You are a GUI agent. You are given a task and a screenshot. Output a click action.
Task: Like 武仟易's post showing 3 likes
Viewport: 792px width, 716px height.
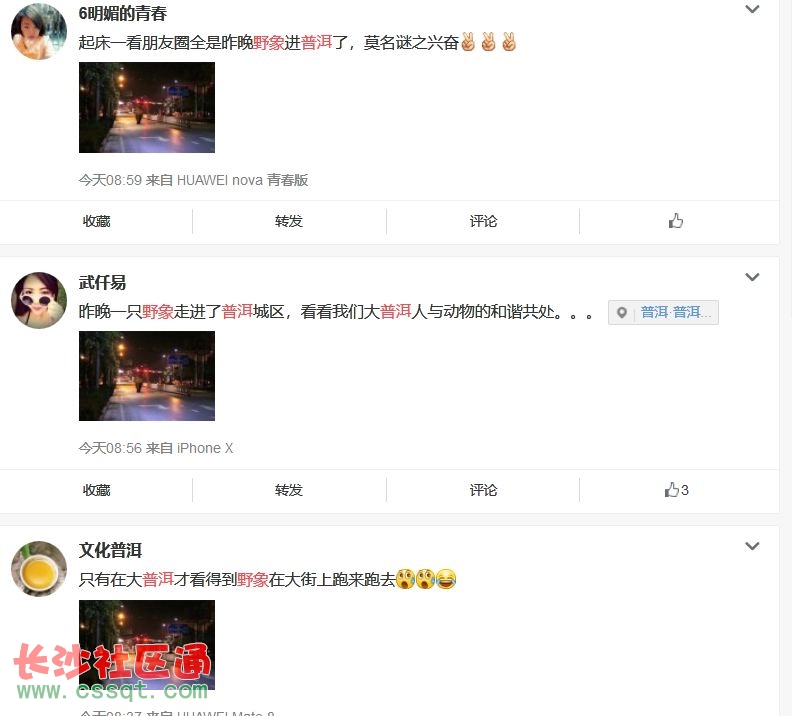(676, 490)
